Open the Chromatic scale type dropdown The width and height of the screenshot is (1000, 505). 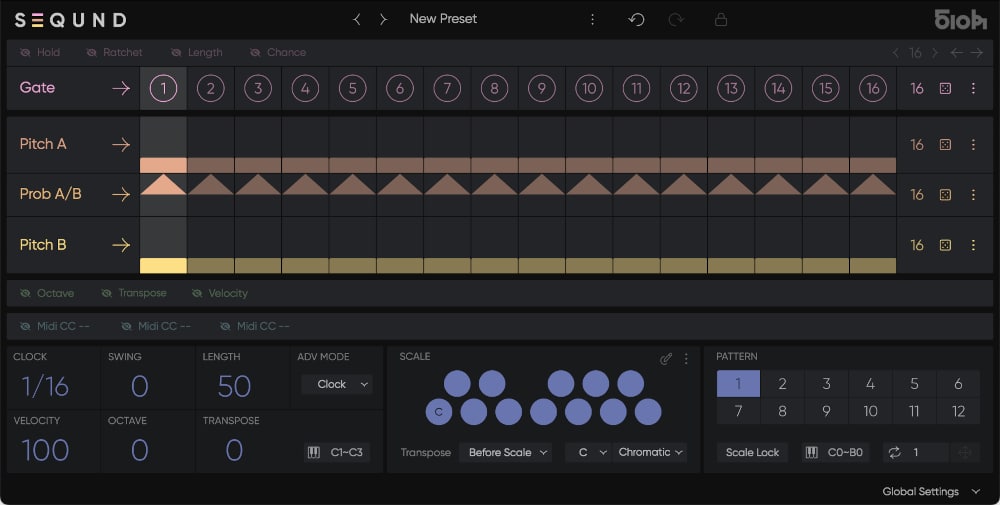[x=650, y=452]
